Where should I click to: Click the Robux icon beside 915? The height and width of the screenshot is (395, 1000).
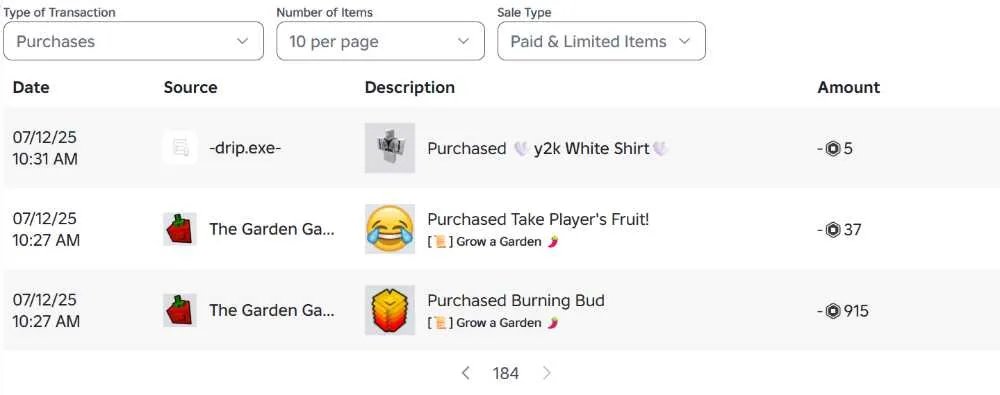832,311
